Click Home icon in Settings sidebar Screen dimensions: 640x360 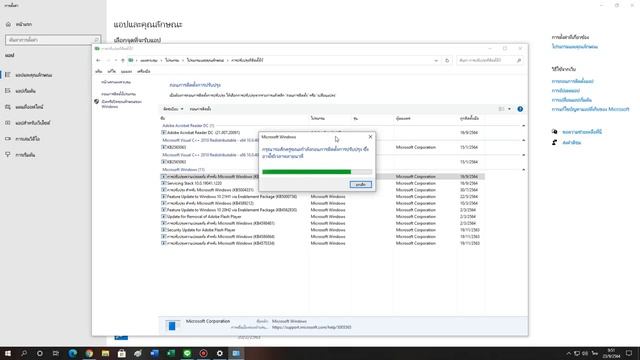[8, 24]
